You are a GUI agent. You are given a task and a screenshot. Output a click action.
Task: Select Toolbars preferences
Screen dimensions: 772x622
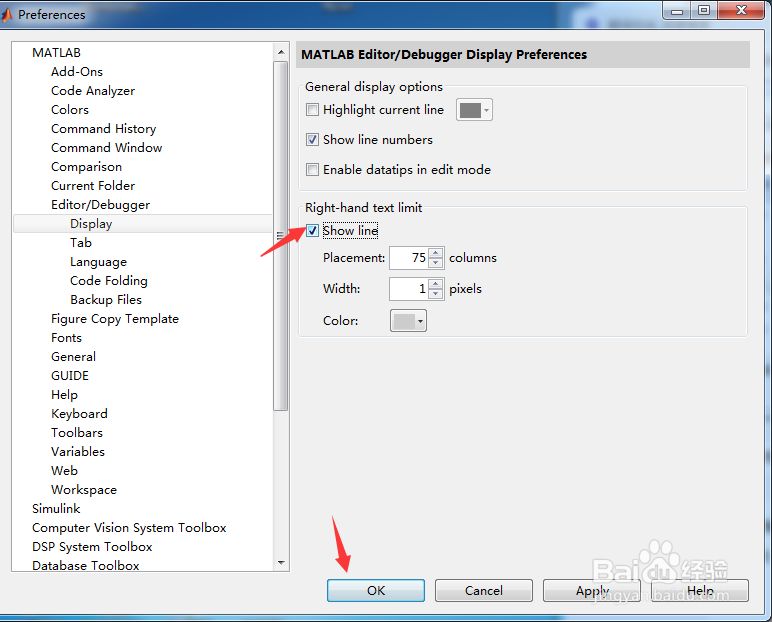pos(77,433)
